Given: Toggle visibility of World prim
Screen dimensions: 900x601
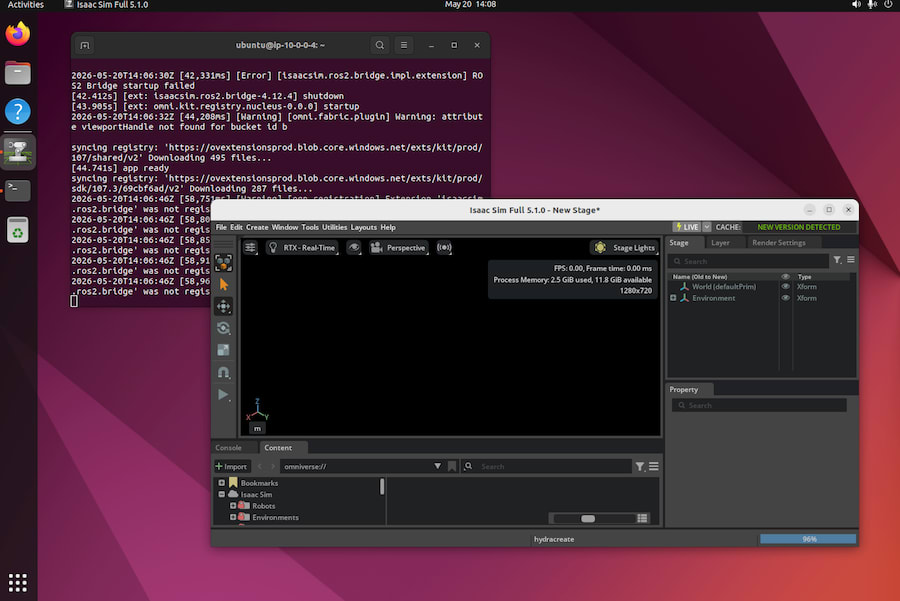Looking at the screenshot, I should (x=785, y=286).
